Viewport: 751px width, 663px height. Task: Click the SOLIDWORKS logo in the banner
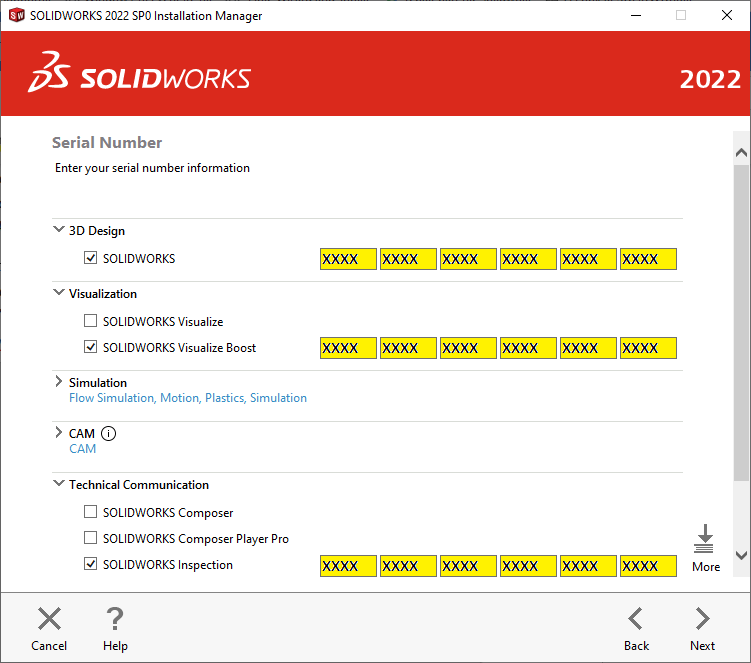point(140,79)
